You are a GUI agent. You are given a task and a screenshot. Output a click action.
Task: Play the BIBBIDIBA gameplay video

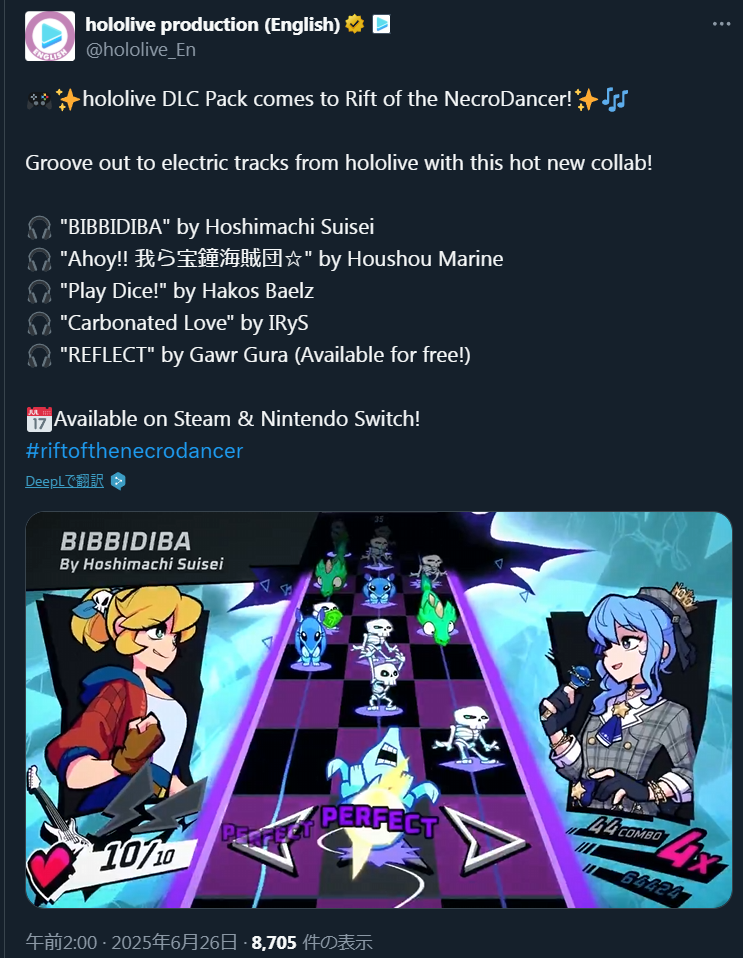[x=379, y=710]
